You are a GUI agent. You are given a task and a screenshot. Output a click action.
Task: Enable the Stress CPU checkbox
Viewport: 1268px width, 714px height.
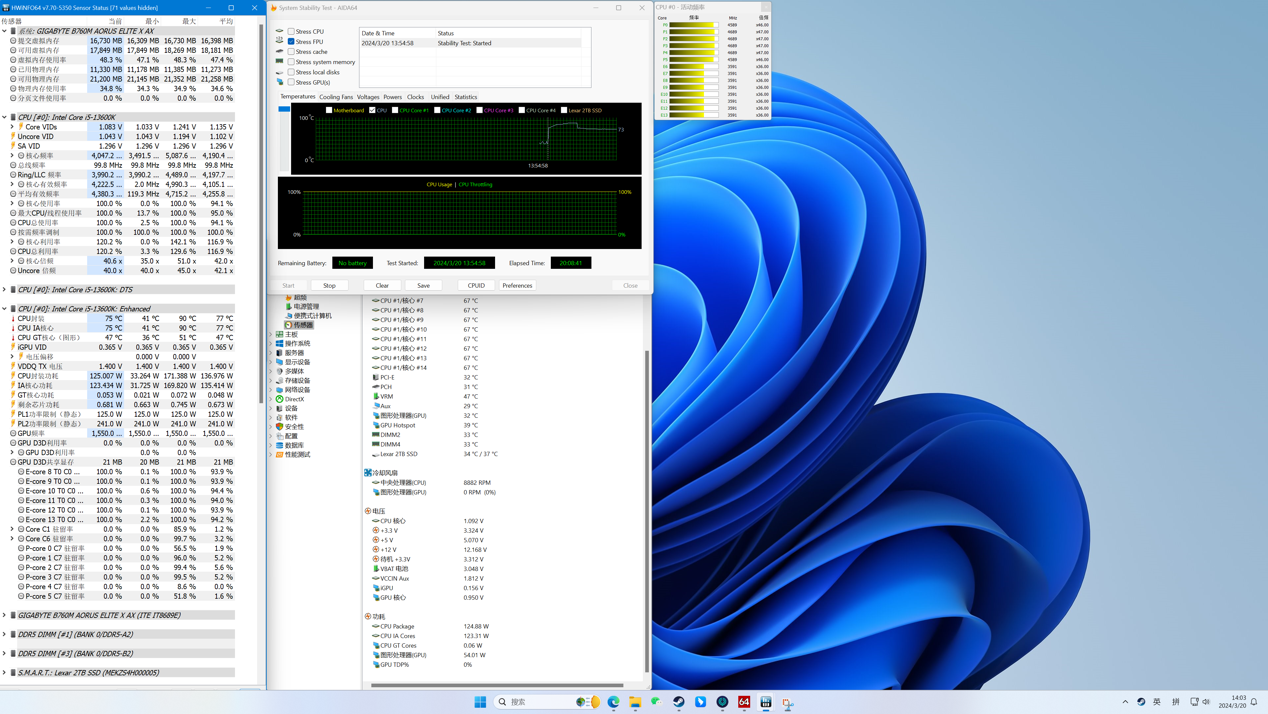[291, 31]
